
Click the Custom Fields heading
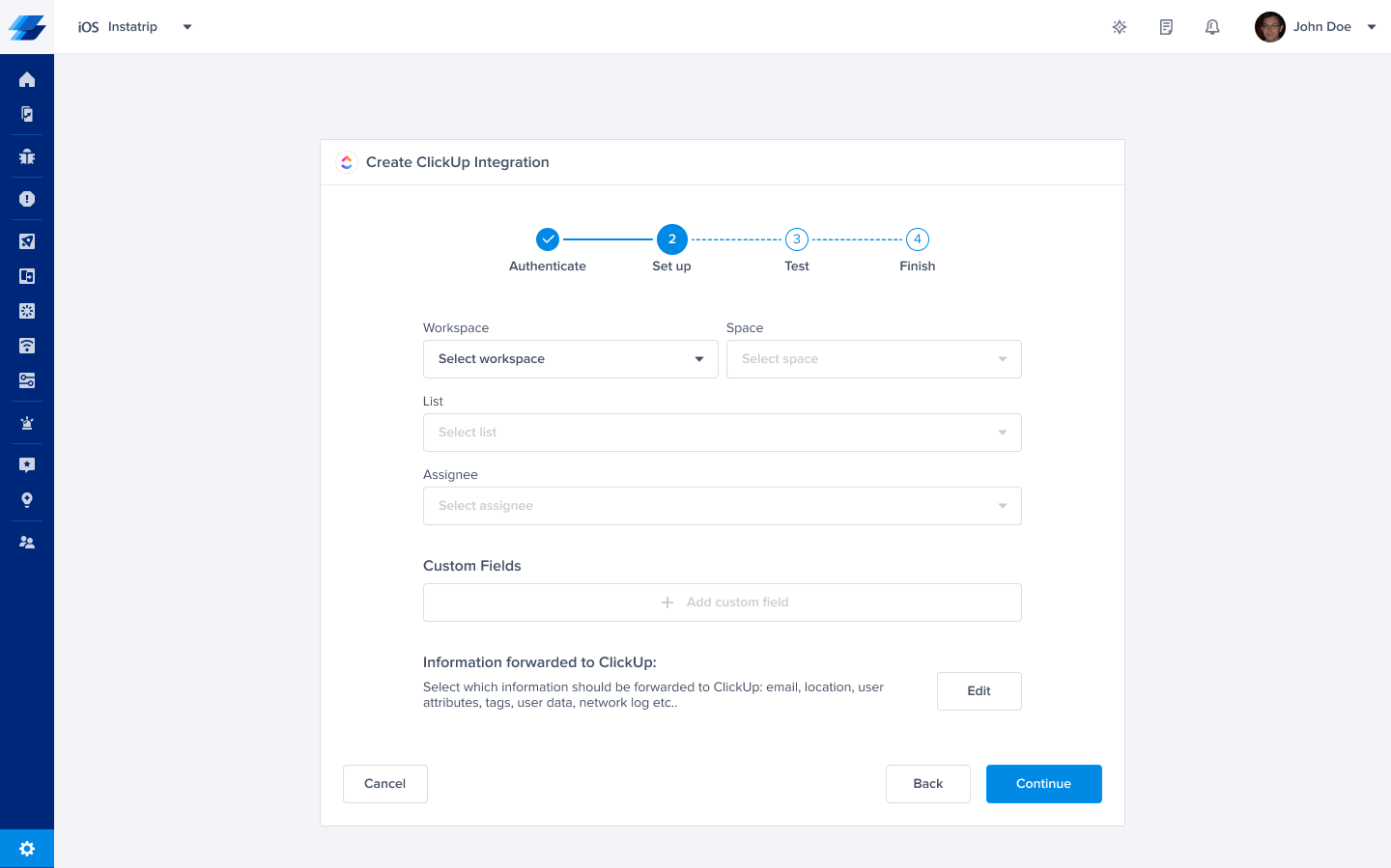(x=472, y=566)
